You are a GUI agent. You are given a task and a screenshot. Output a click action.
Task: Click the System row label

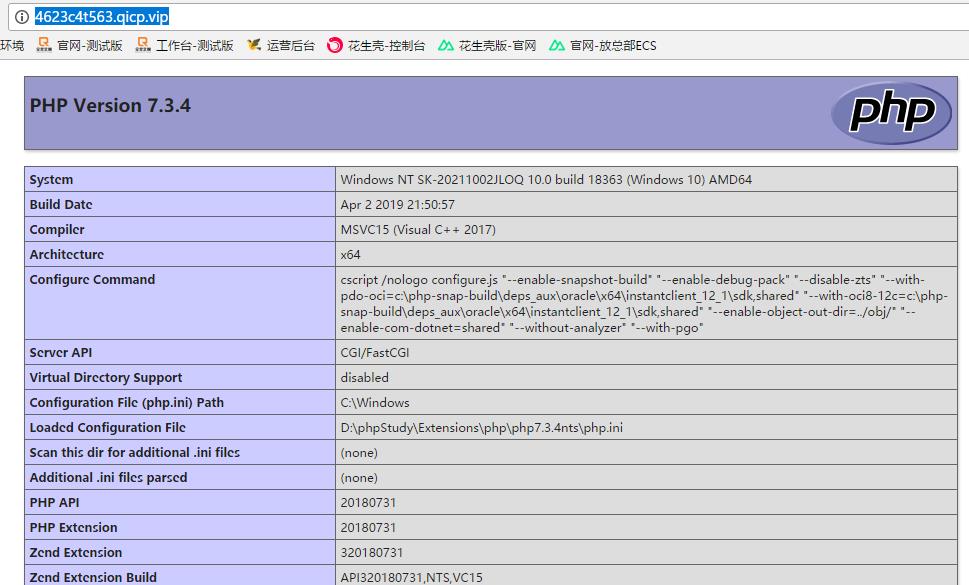tap(51, 180)
